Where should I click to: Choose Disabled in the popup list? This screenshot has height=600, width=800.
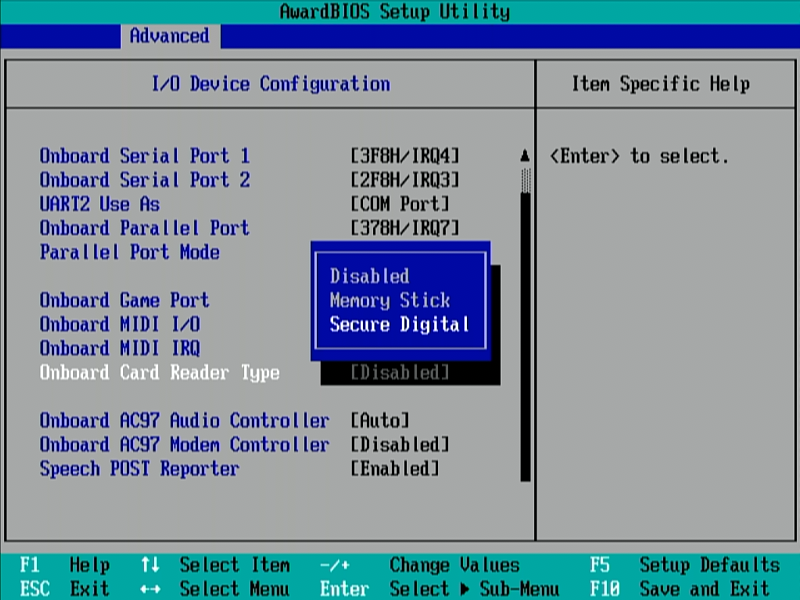[x=369, y=276]
